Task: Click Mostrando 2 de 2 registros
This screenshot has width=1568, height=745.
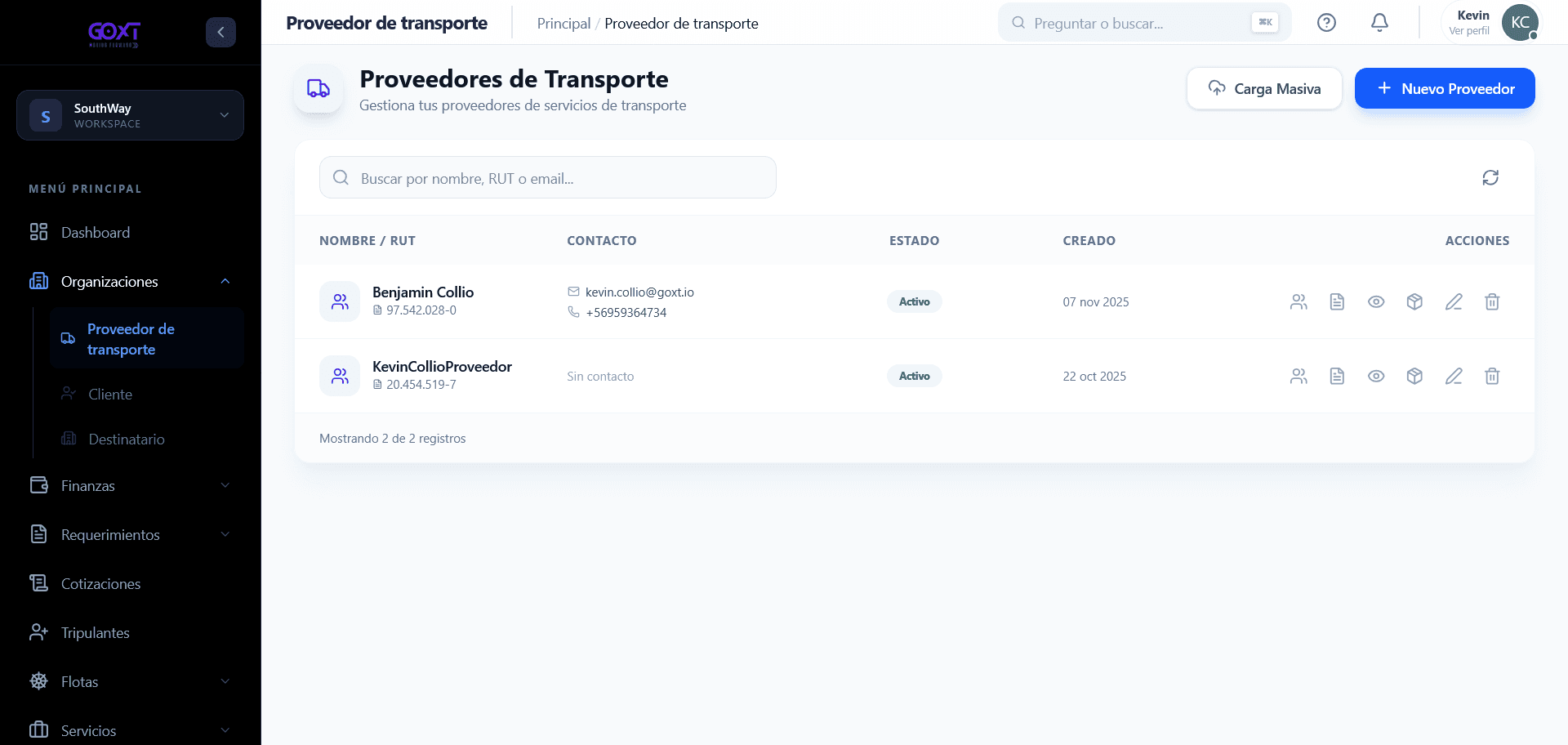Action: click(393, 439)
